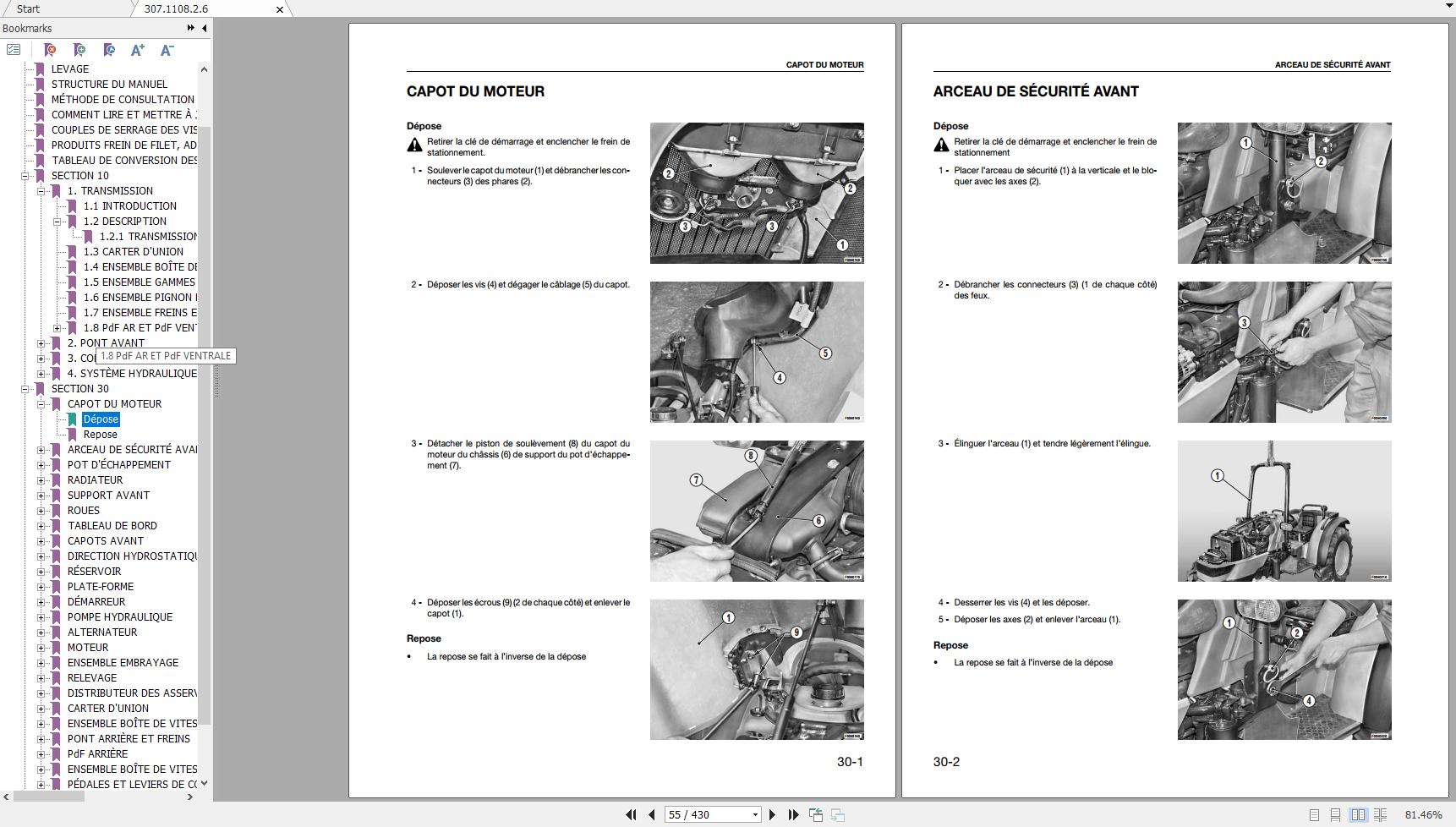Go to the next page
Screen dimensions: 1456x827
[x=772, y=814]
